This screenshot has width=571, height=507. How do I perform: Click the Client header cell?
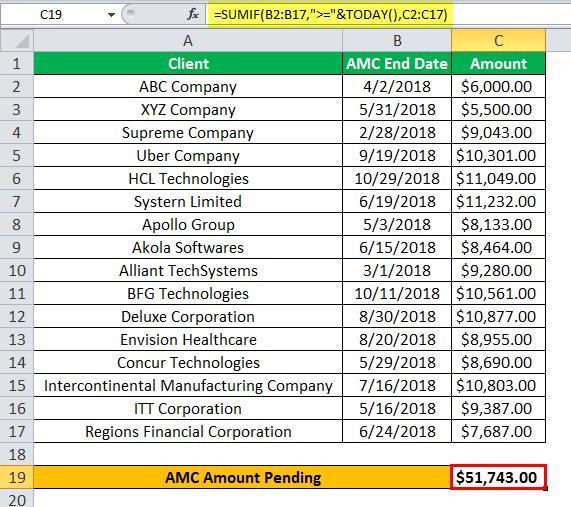[x=188, y=64]
